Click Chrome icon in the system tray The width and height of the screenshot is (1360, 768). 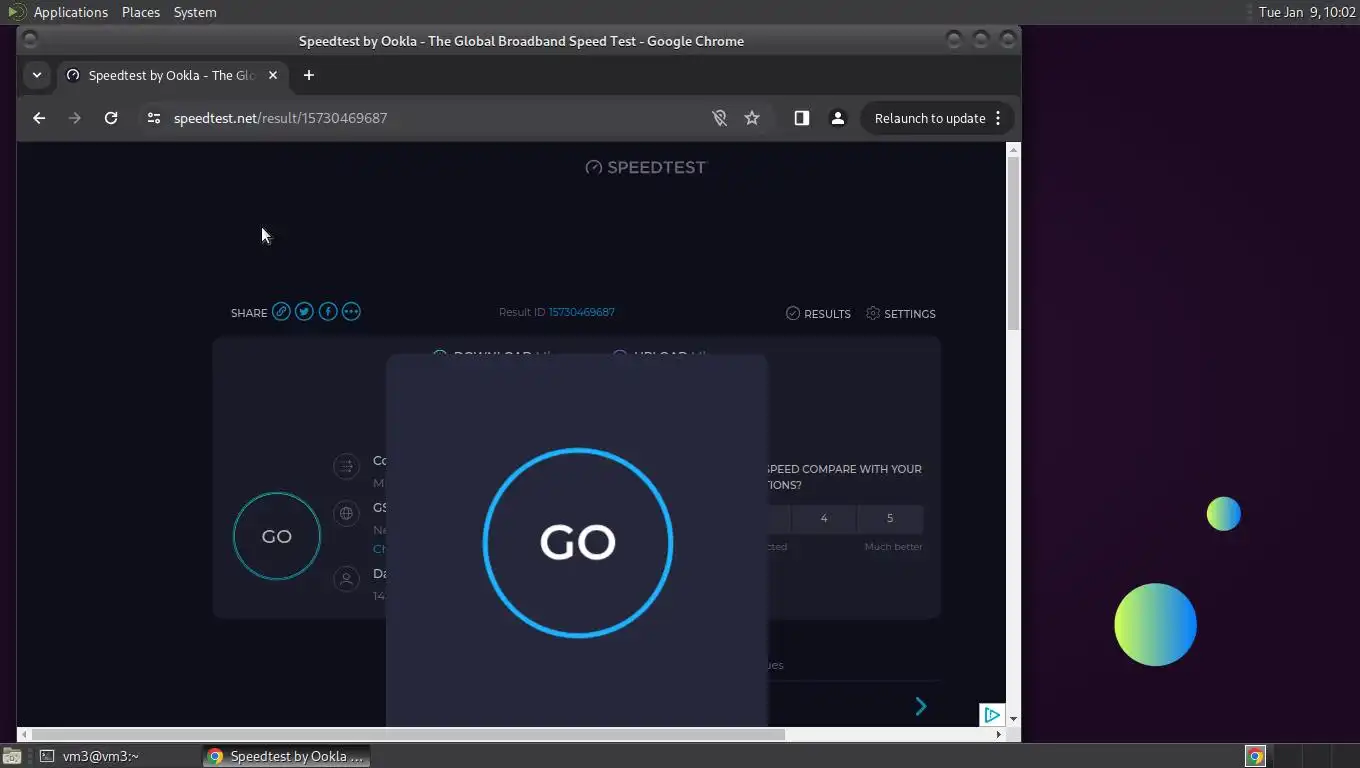pos(1255,756)
